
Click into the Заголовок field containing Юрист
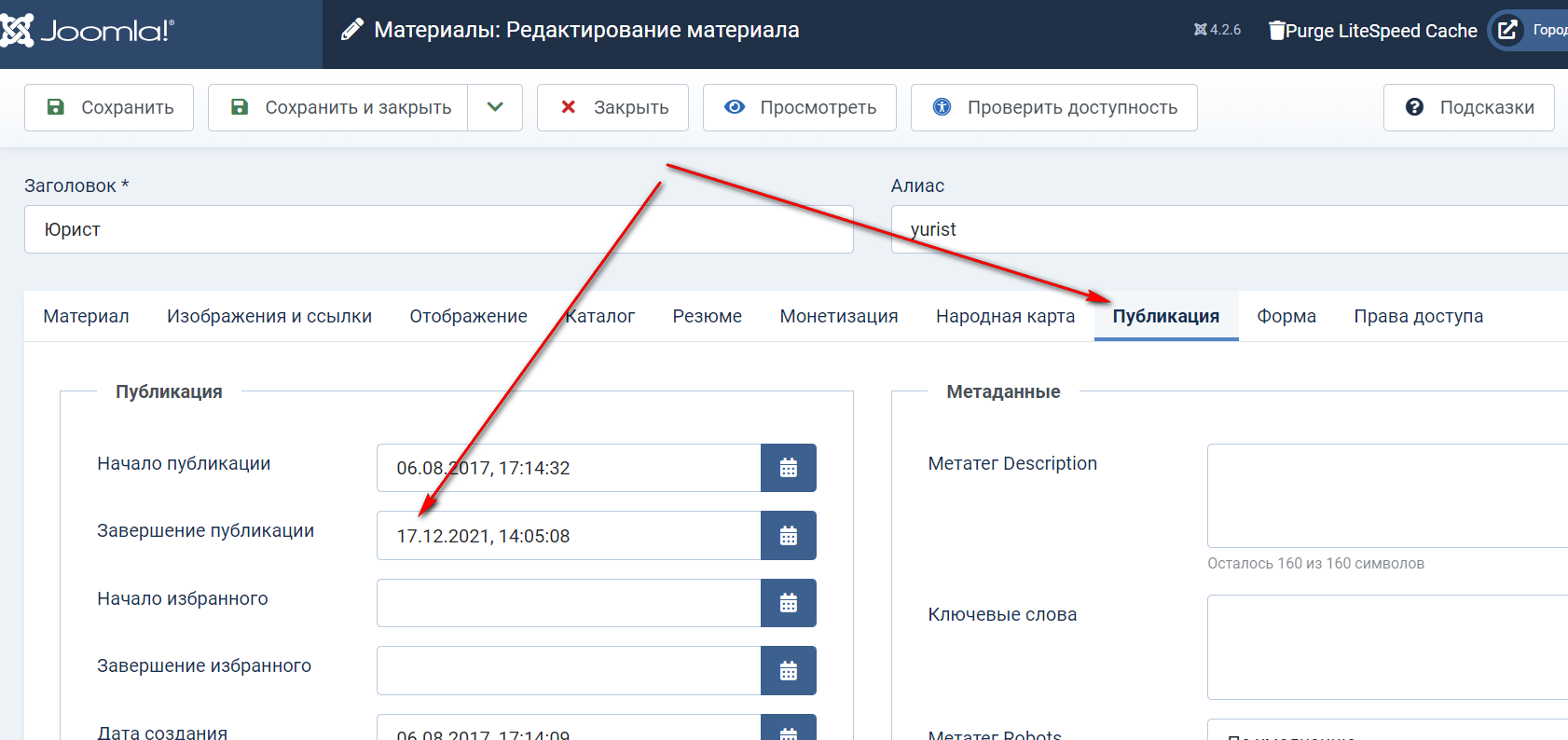tap(438, 229)
